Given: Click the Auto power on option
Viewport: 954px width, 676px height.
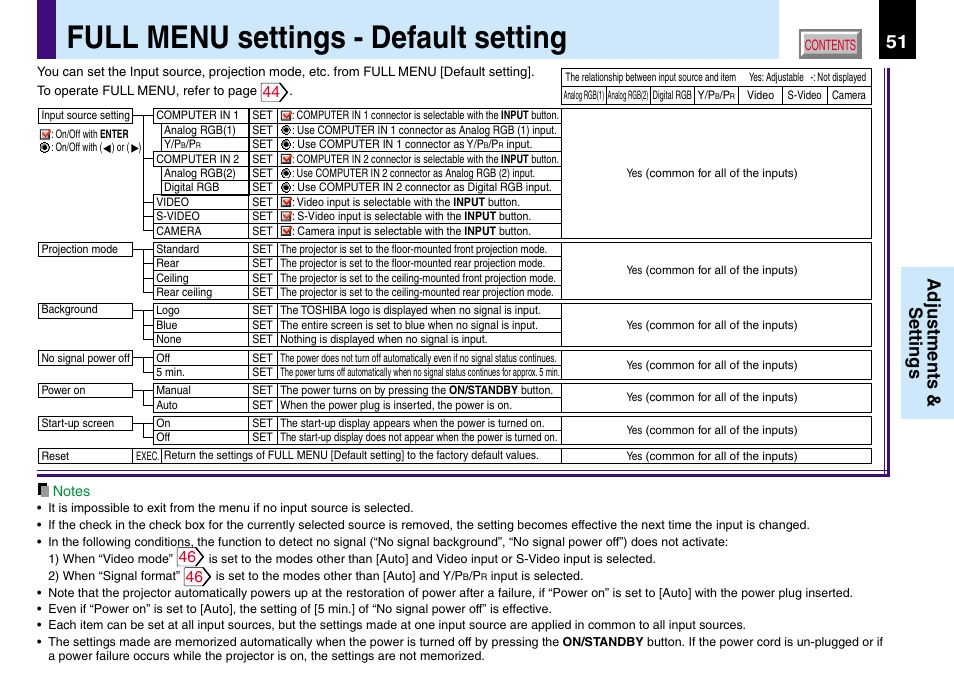Looking at the screenshot, I should click(x=201, y=405).
